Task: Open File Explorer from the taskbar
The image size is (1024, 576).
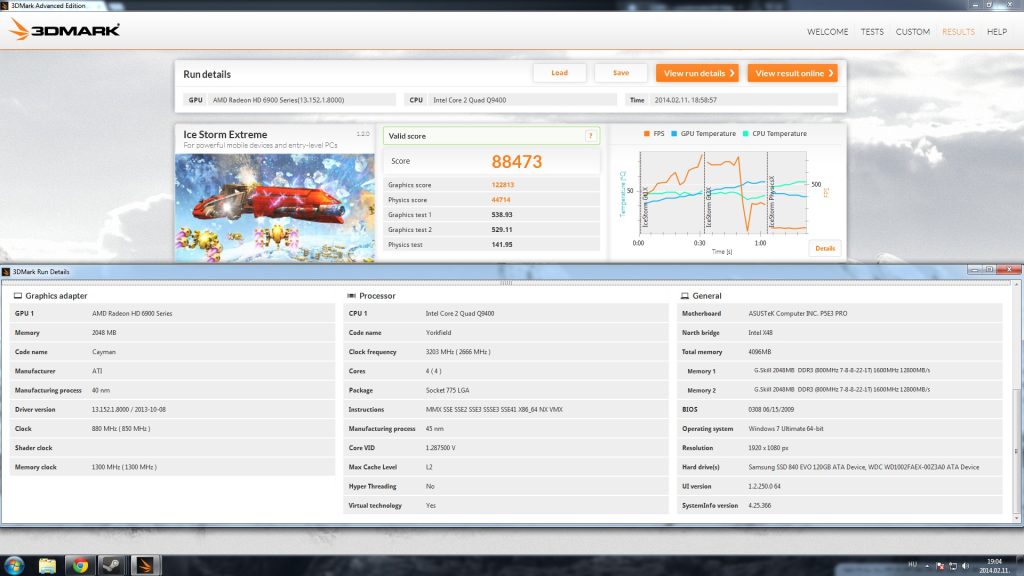Action: tap(47, 566)
